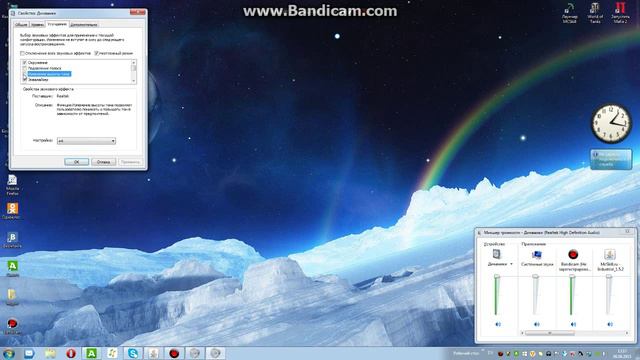Select the Улучшения tab
Screen dimensions: 640x360
(57, 24)
